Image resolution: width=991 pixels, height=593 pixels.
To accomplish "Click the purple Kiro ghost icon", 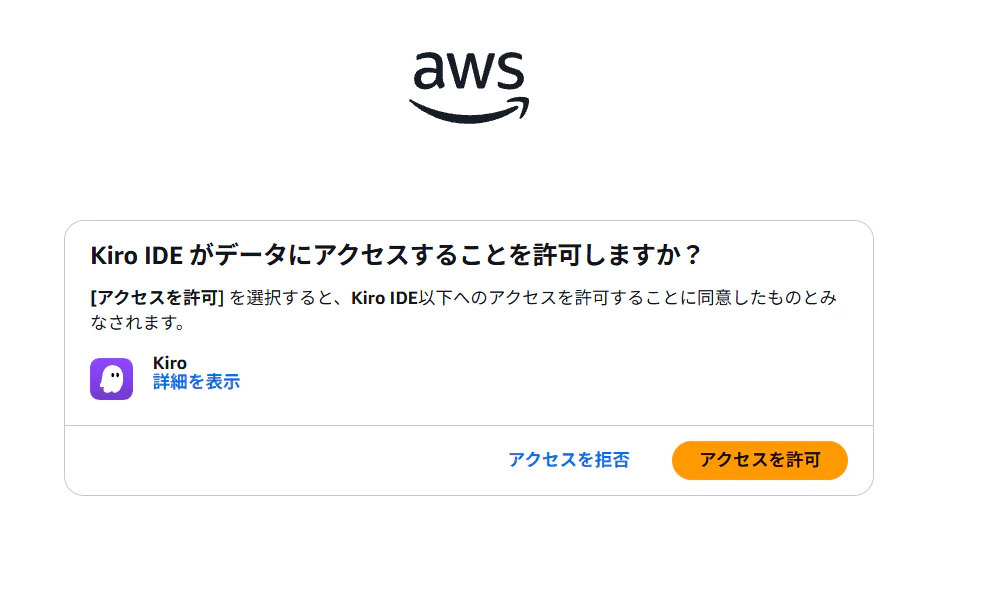I will coord(111,379).
